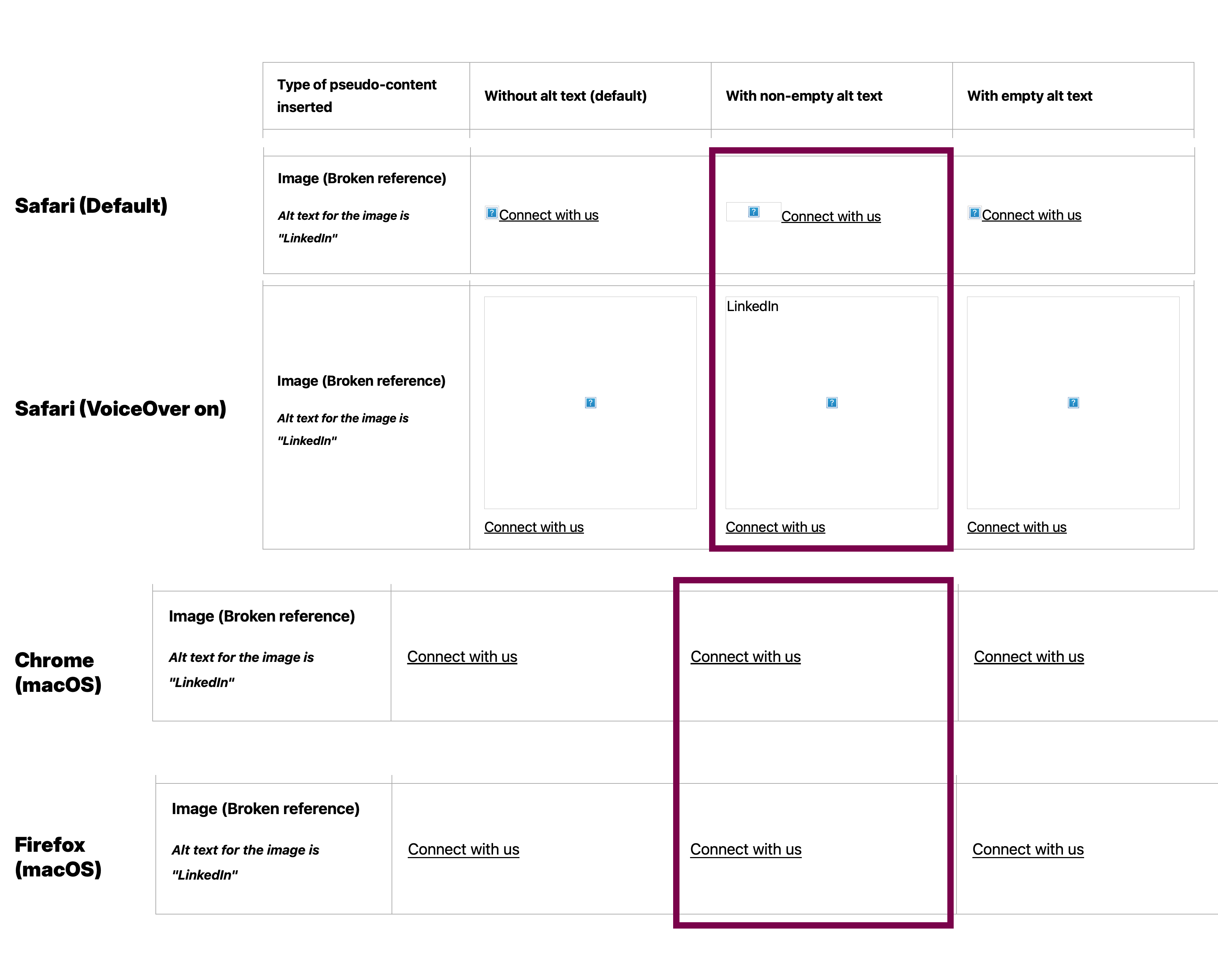Click broken image icon in Safari VoiceOver without-alt cell

coord(590,403)
